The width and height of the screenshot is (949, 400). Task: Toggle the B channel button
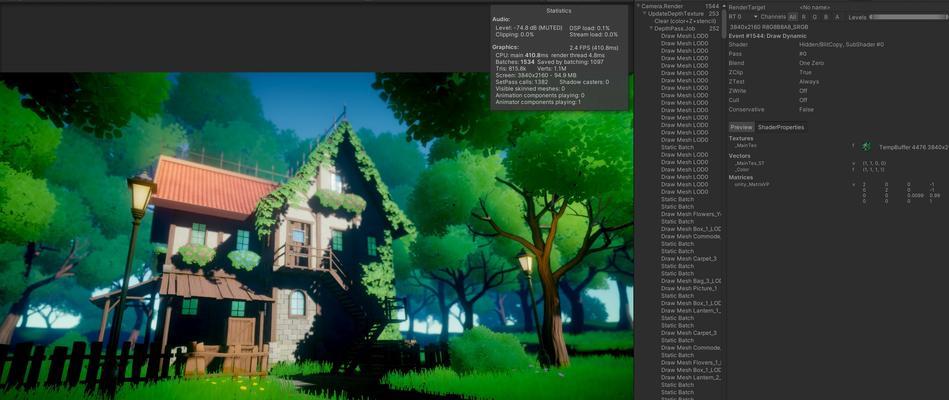[826, 17]
